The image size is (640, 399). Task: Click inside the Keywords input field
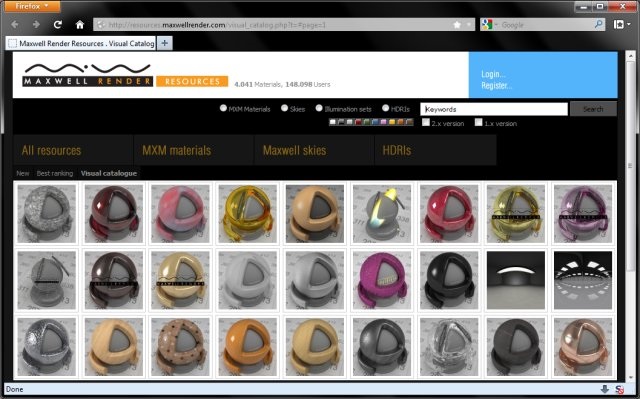(494, 109)
